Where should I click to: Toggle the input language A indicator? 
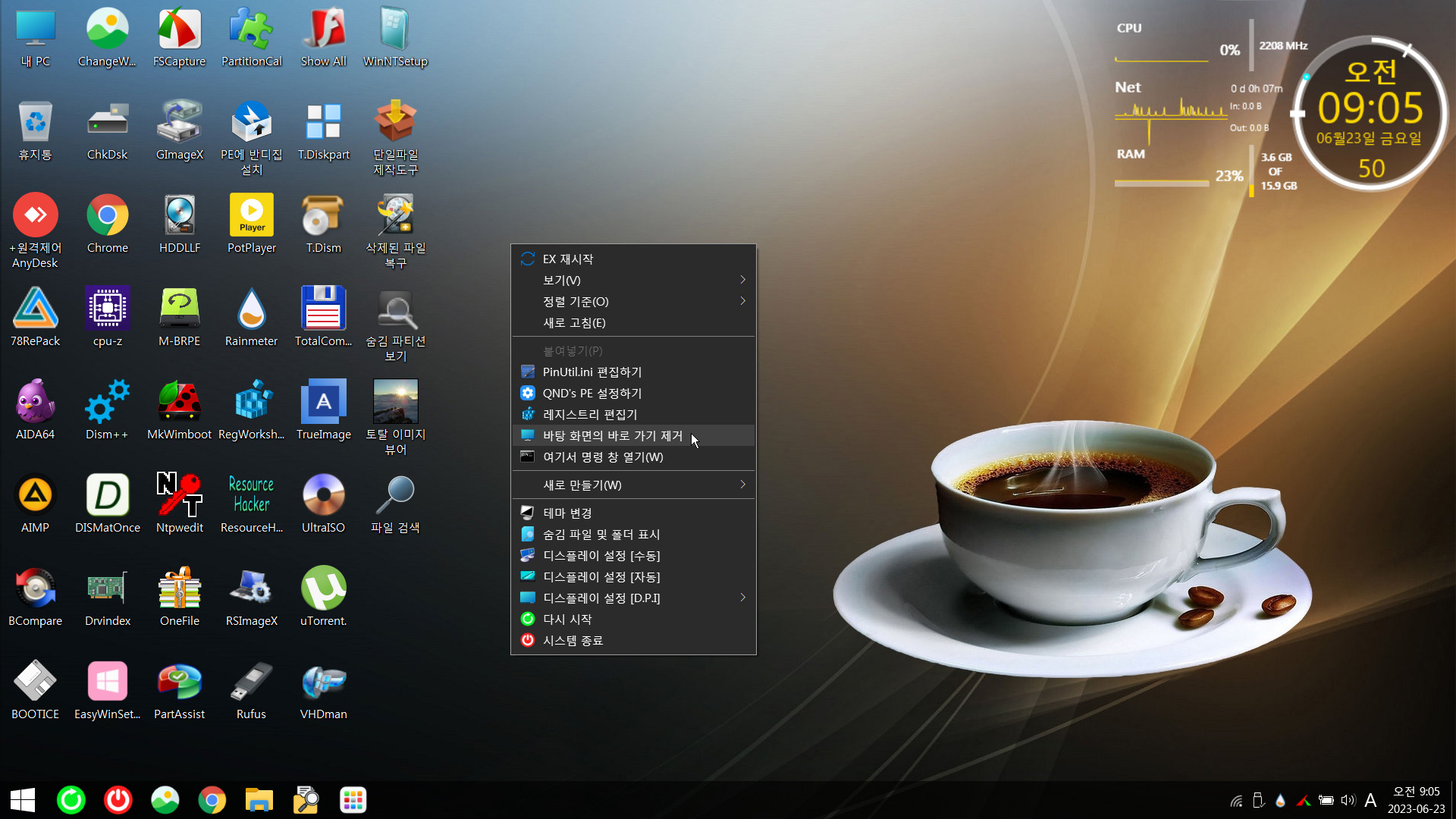[1370, 800]
